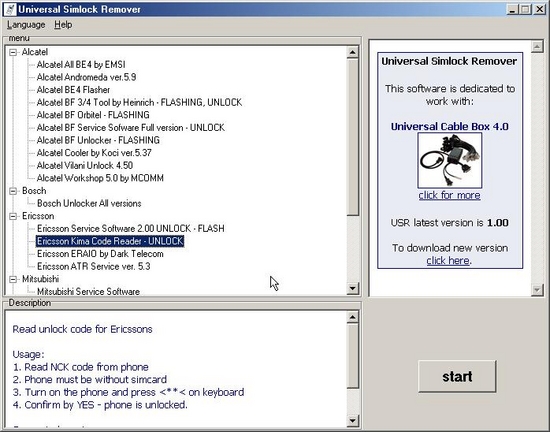Select Alcatel Vilani Unlock 4.50

coord(85,166)
